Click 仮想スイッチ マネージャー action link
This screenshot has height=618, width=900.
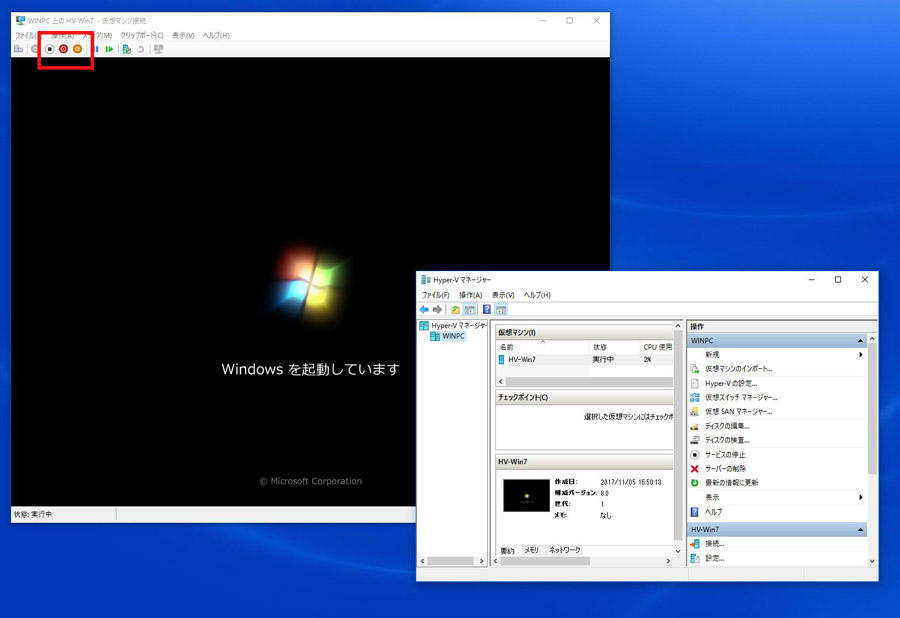click(x=740, y=397)
